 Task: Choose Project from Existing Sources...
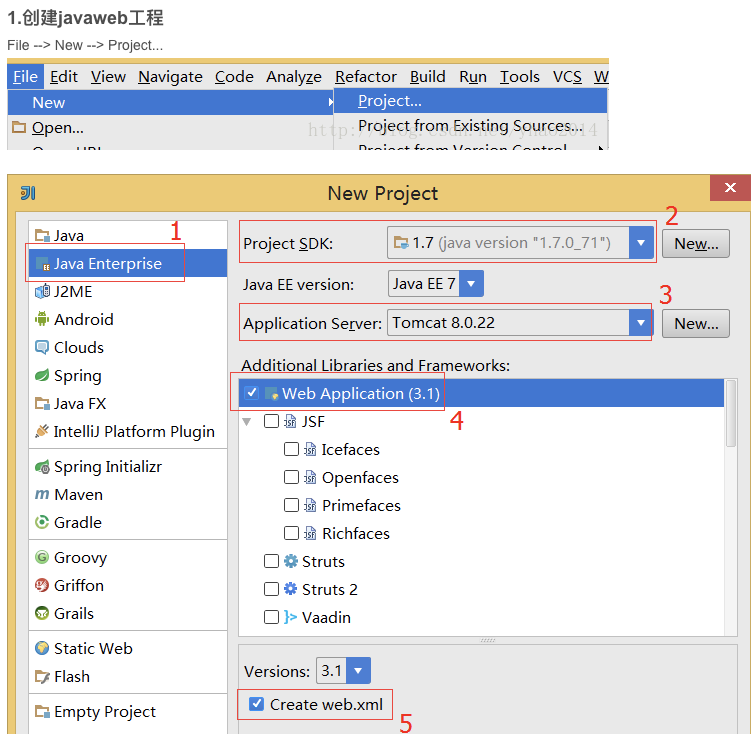point(470,125)
